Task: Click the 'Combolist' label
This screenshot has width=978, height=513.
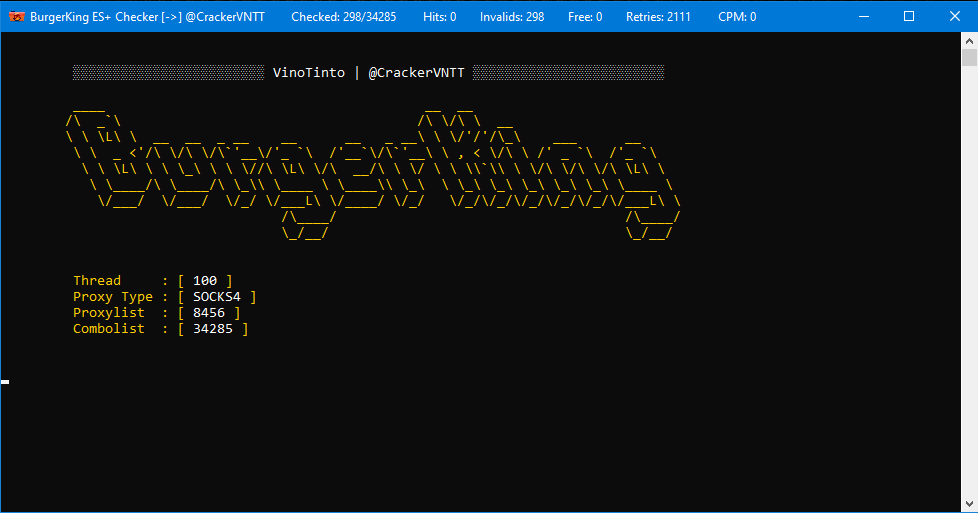Action: (109, 328)
